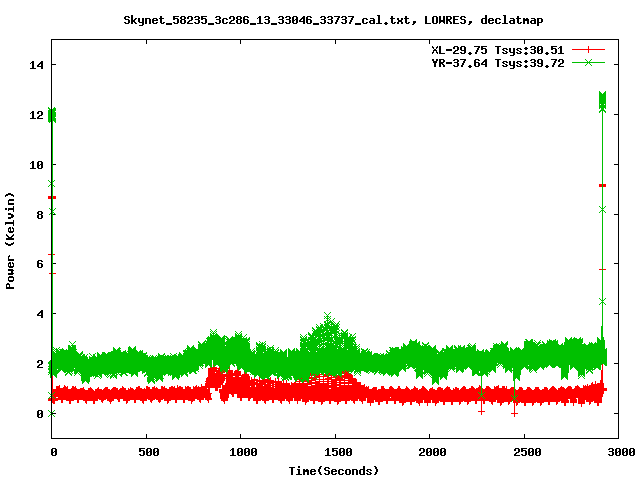Image resolution: width=640 pixels, height=480 pixels.
Task: Click the y-axis tick label 14
Action: (36, 65)
